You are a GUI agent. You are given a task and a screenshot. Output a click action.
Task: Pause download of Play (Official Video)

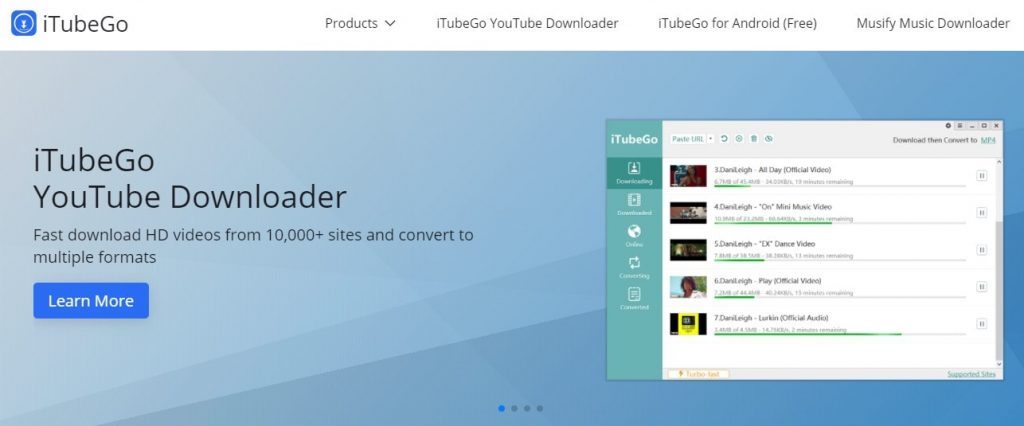(981, 286)
